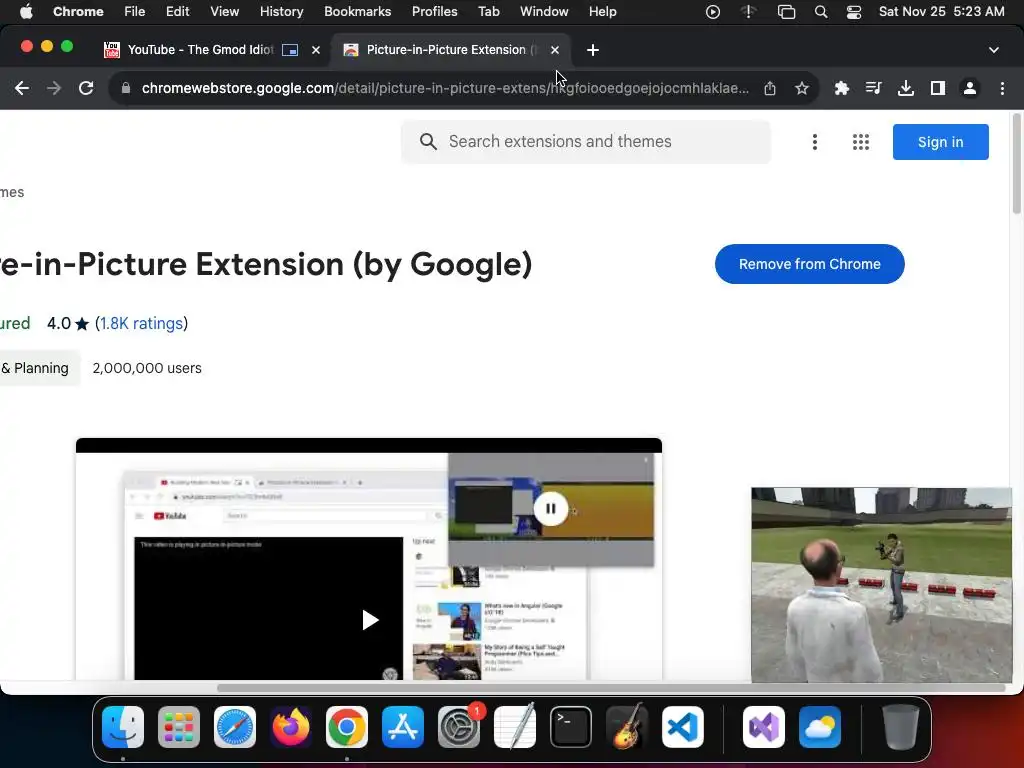1024x768 pixels.
Task: Click the horizontal page scrollbar
Action: click(x=611, y=688)
